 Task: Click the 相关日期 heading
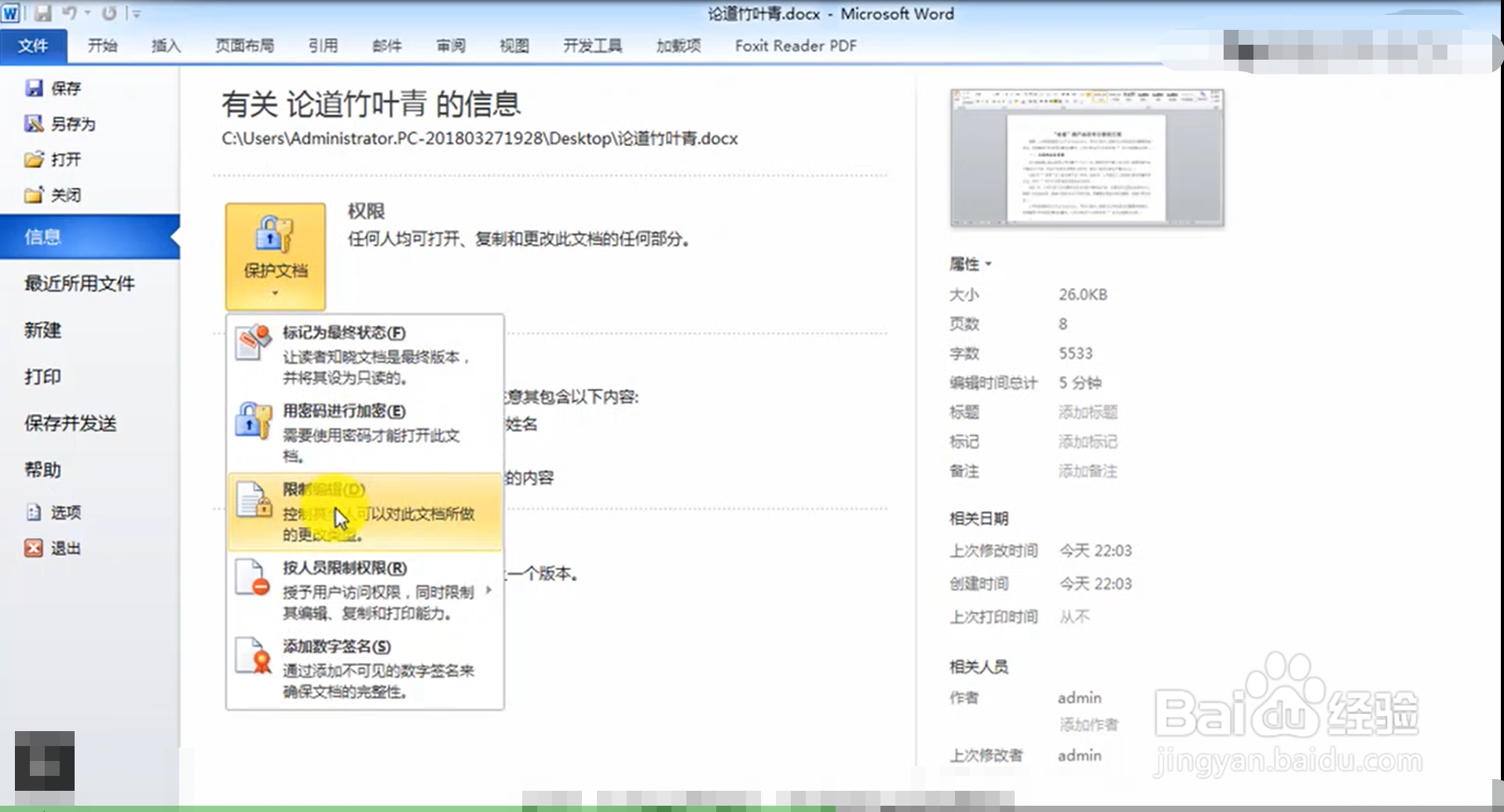tap(979, 518)
